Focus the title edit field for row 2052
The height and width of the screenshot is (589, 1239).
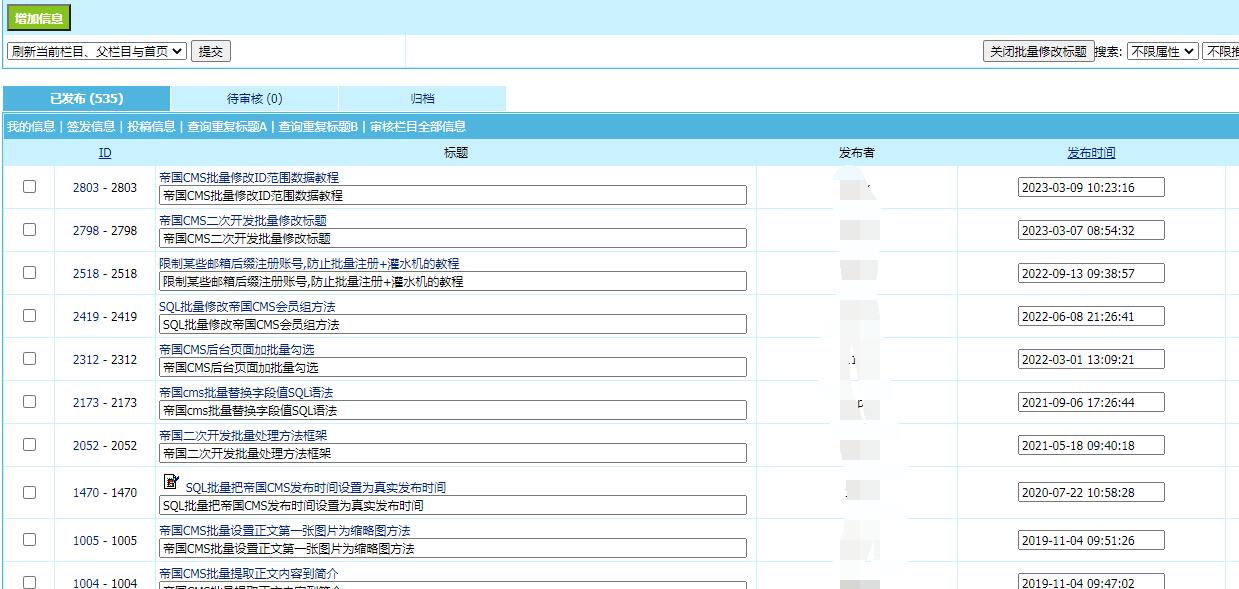click(x=453, y=453)
